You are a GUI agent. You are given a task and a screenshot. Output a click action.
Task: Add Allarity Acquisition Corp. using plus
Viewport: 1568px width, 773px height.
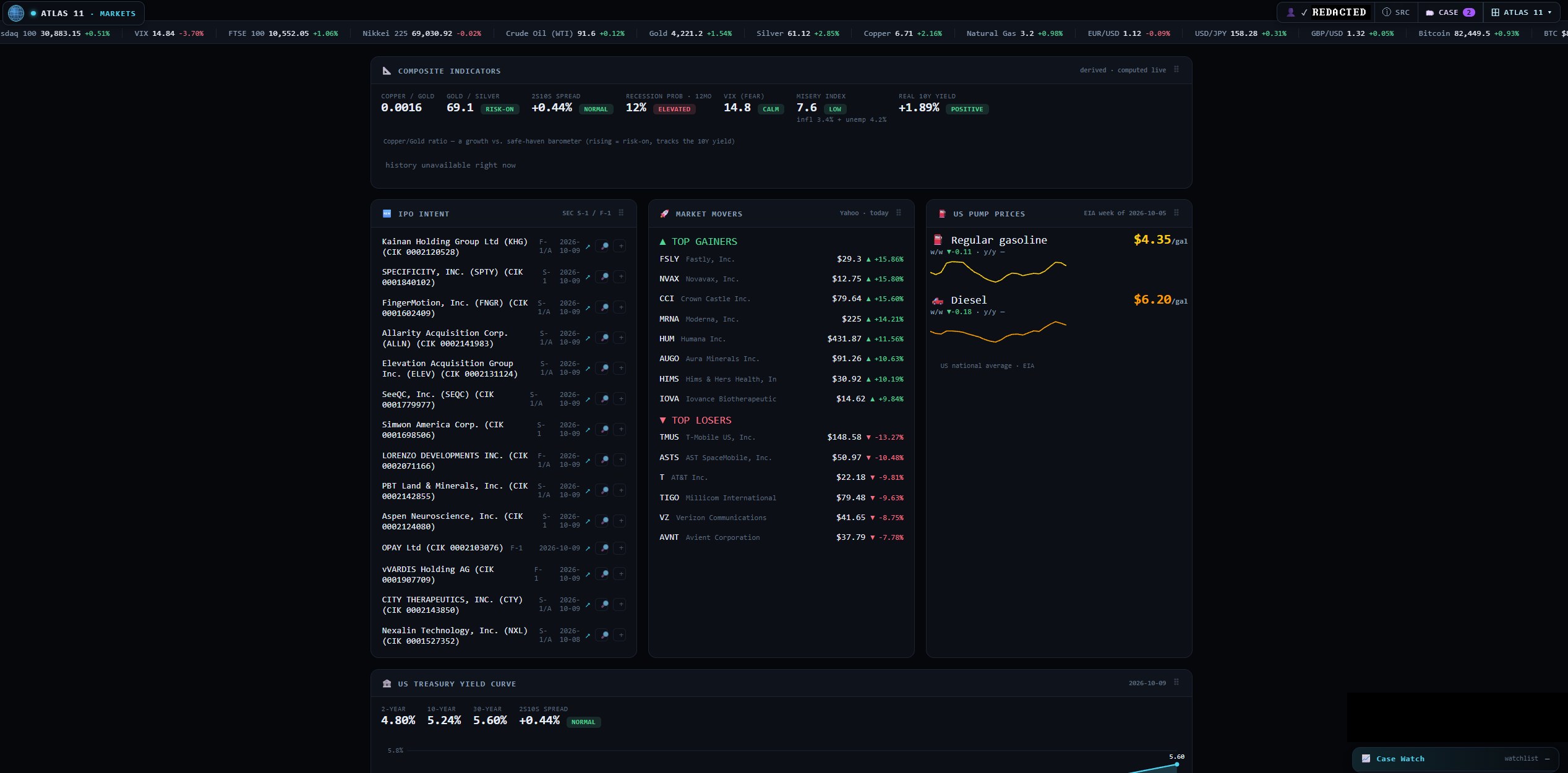[x=620, y=338]
